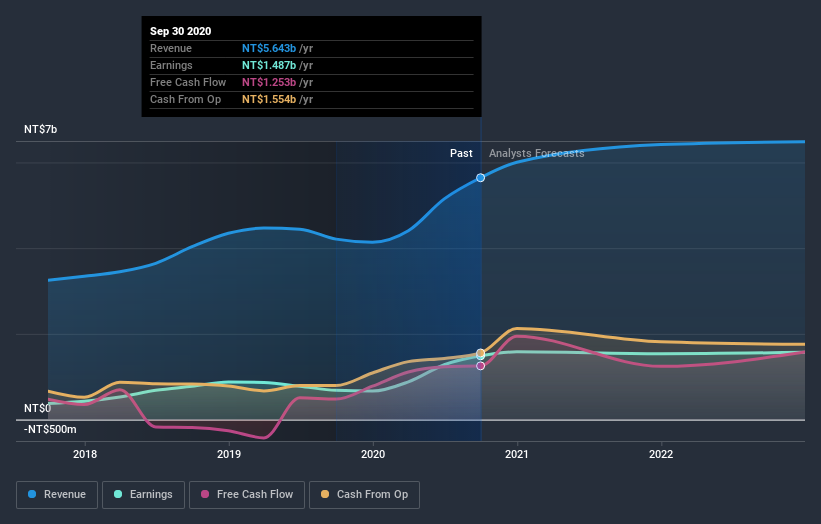This screenshot has height=524, width=821.
Task: Click the 'Past' label on chart
Action: point(461,153)
